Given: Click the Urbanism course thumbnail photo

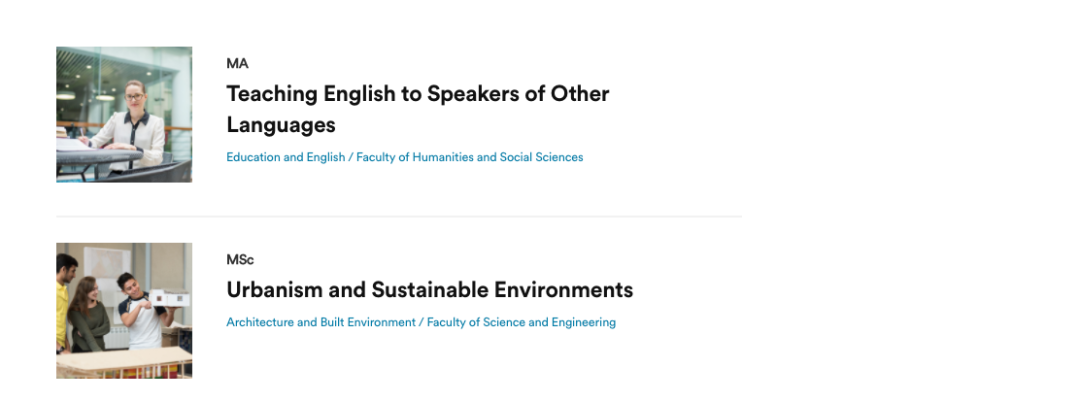Looking at the screenshot, I should tap(124, 310).
